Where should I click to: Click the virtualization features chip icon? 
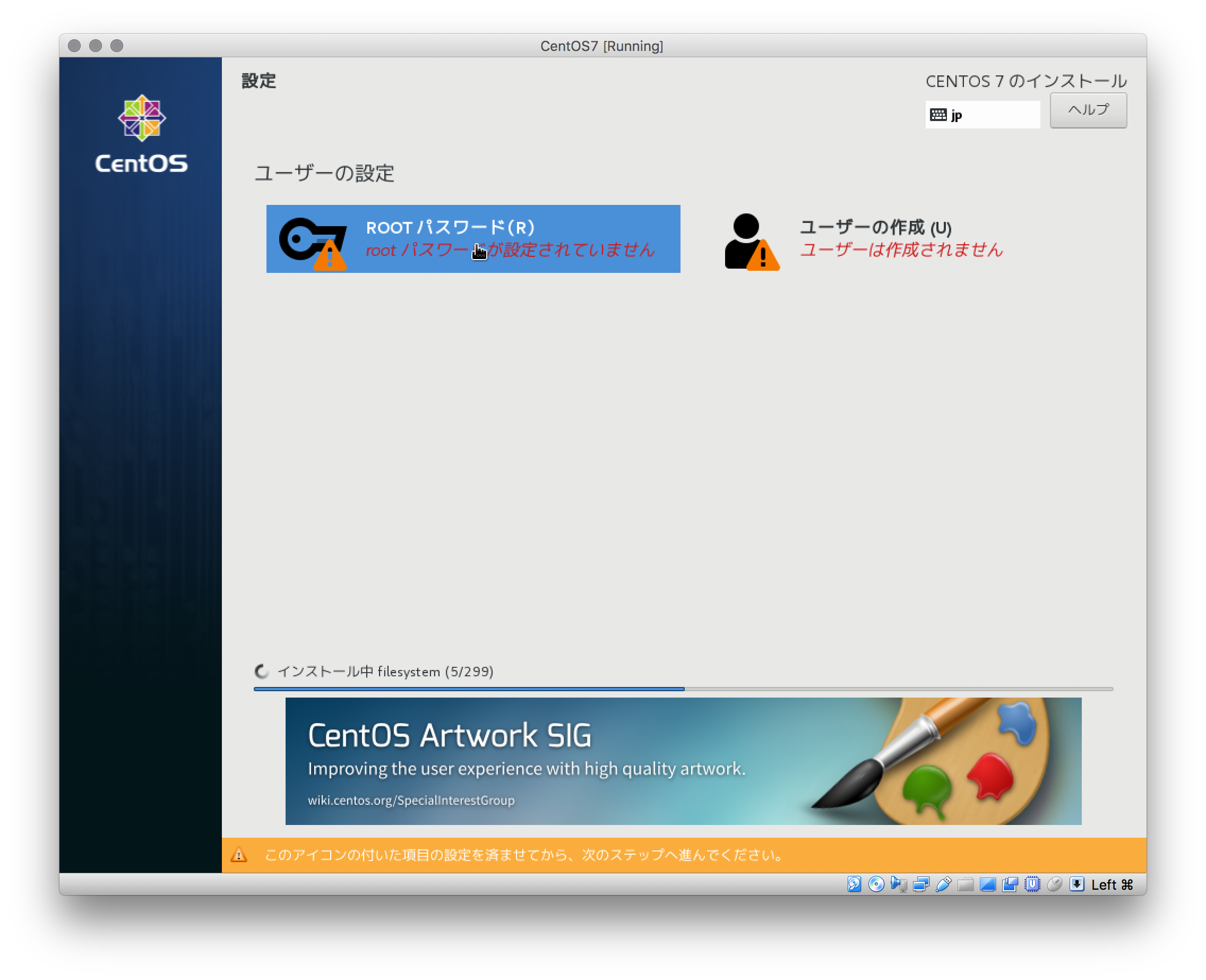pos(1033,884)
